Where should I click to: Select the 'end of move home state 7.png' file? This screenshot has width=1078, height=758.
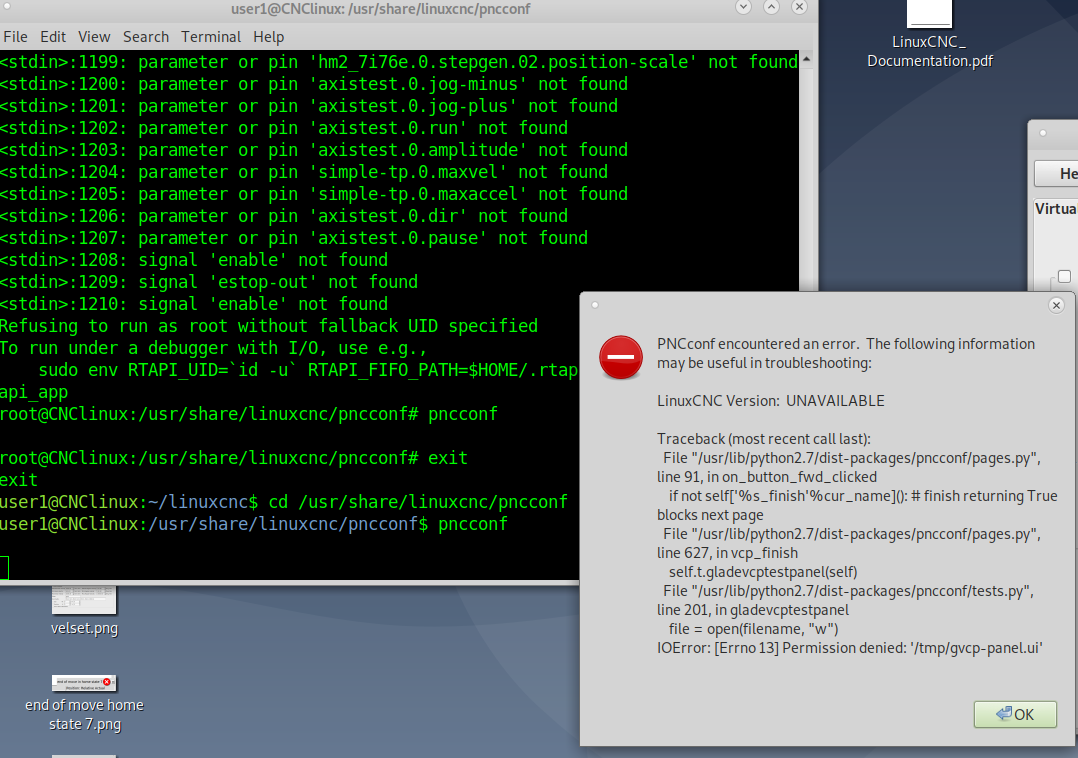(84, 703)
